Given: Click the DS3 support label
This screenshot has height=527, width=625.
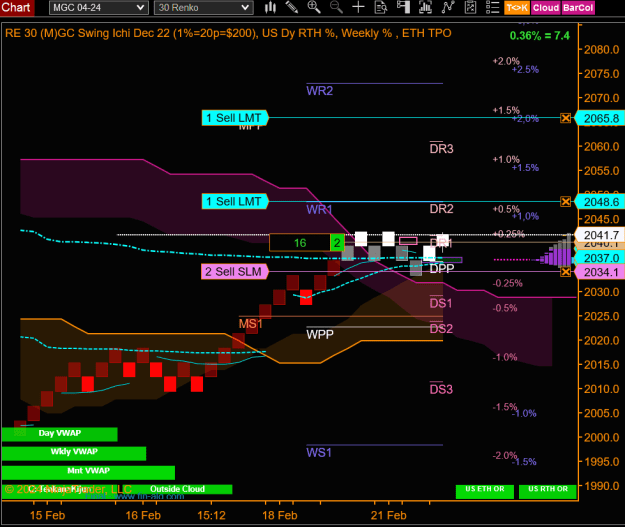Looking at the screenshot, I should [441, 389].
